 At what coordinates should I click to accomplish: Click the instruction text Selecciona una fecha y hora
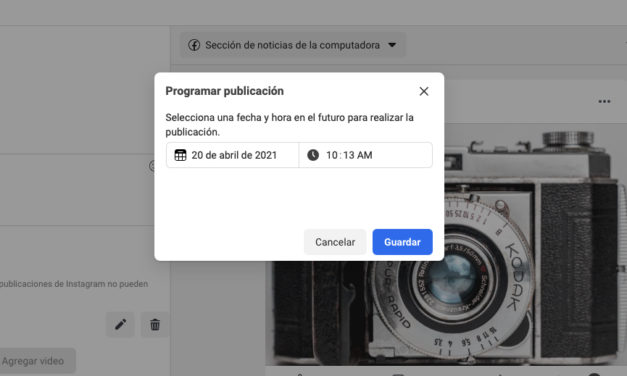(x=290, y=124)
